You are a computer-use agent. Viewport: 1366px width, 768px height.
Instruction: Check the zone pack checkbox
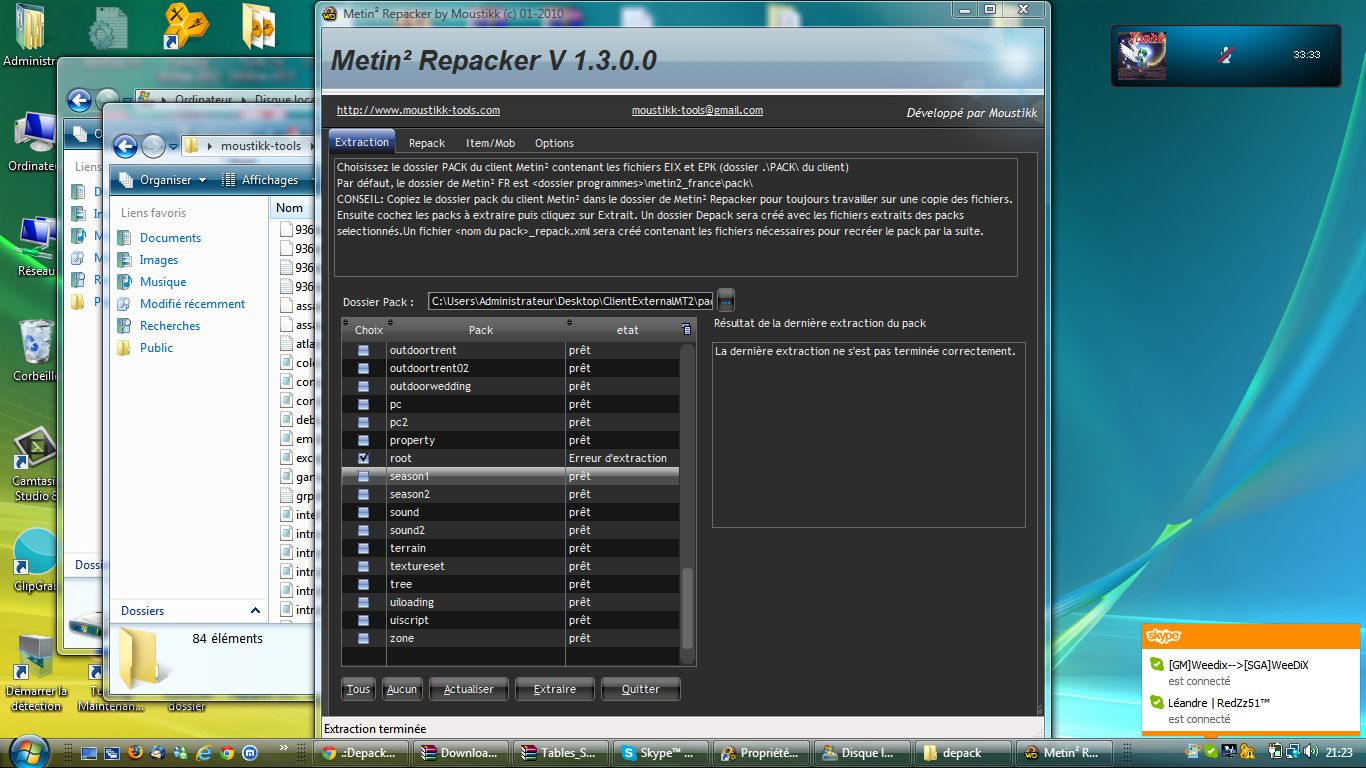363,638
